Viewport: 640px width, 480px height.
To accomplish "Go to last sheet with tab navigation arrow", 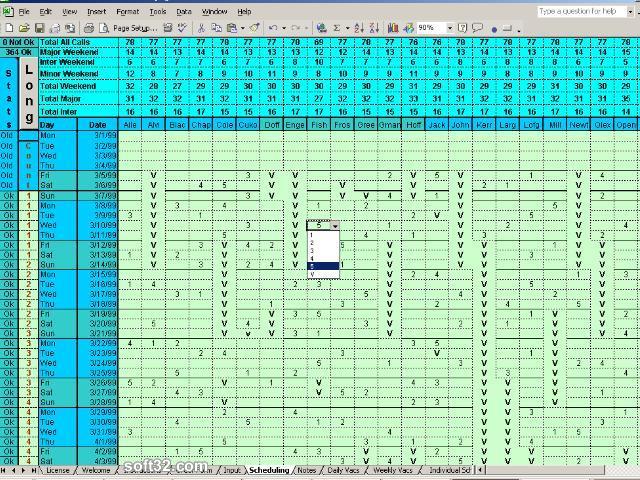I will 33,470.
